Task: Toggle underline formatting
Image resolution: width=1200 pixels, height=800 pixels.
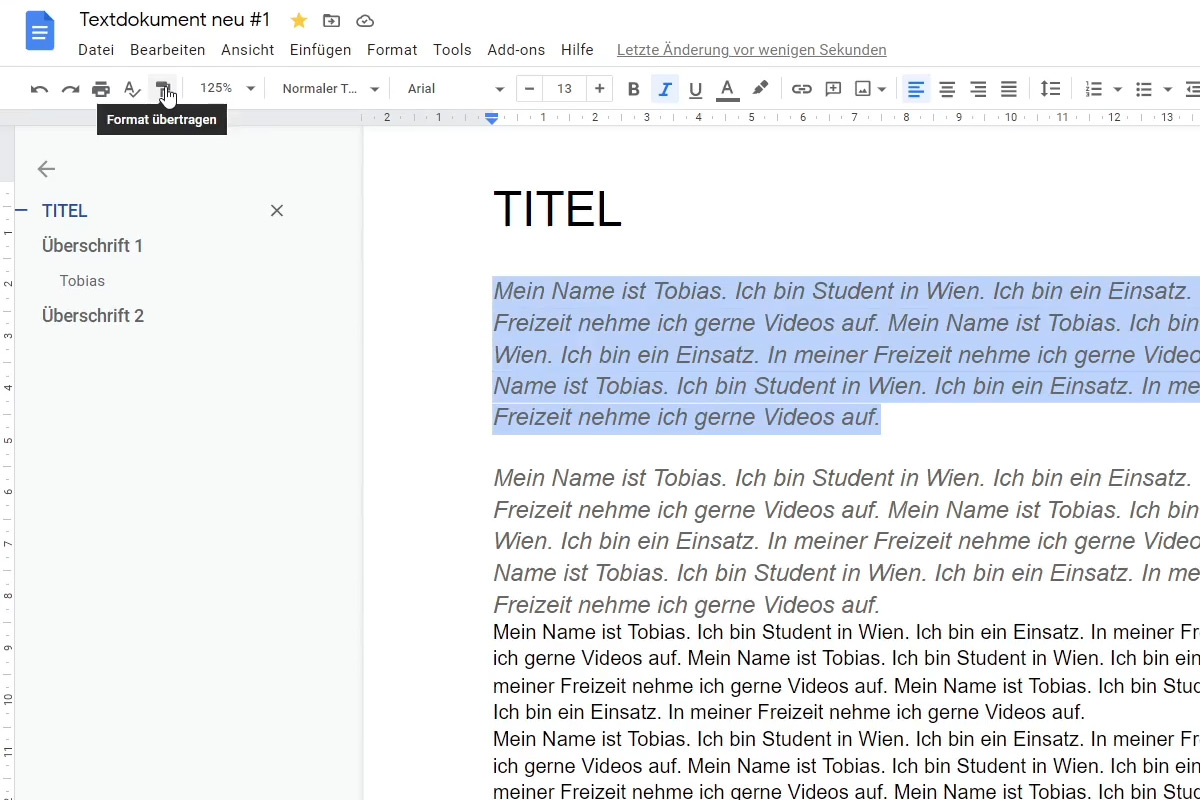Action: point(696,89)
